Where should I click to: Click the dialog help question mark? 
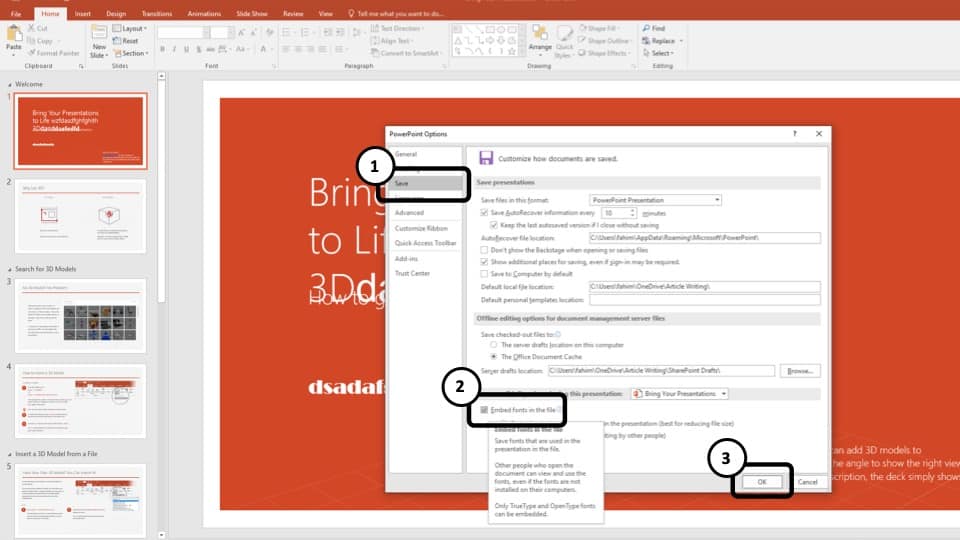tap(795, 133)
